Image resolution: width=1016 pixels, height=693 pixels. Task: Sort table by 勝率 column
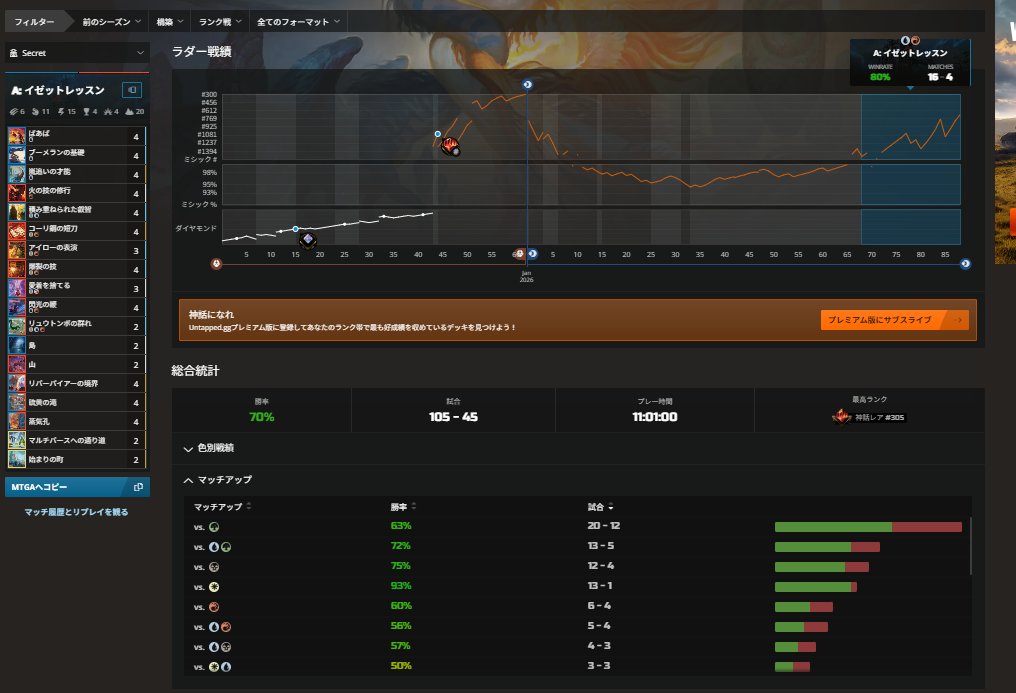(403, 506)
